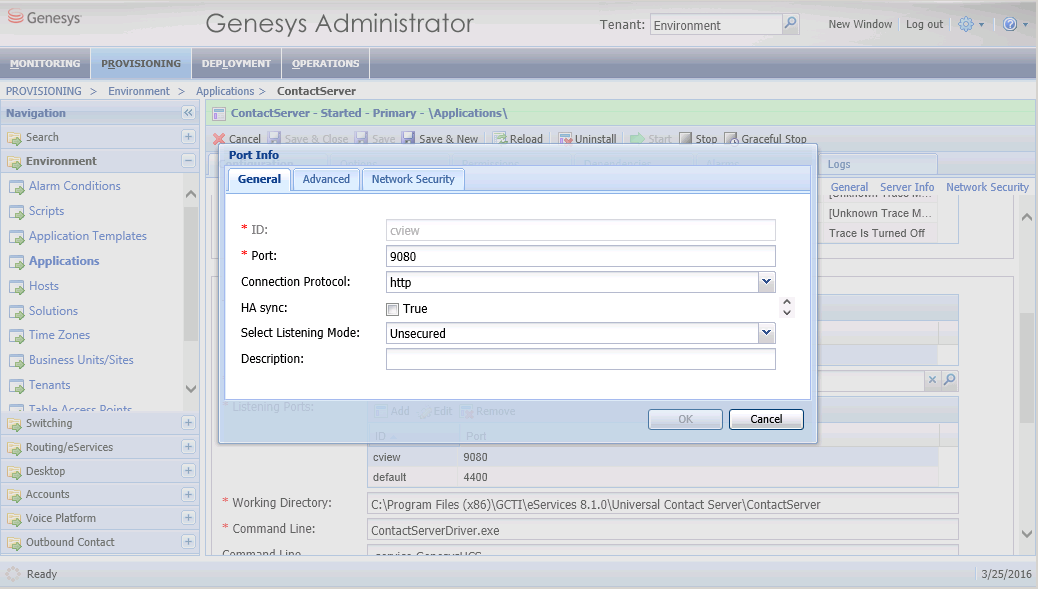Image resolution: width=1038 pixels, height=589 pixels.
Task: Open the Connection Protocol dropdown
Action: click(767, 282)
